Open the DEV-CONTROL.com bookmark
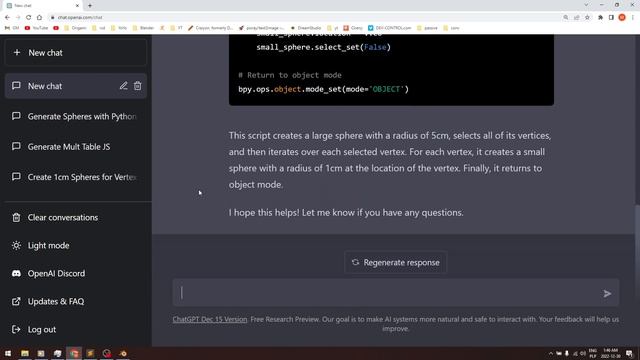This screenshot has height=360, width=640. click(x=389, y=28)
